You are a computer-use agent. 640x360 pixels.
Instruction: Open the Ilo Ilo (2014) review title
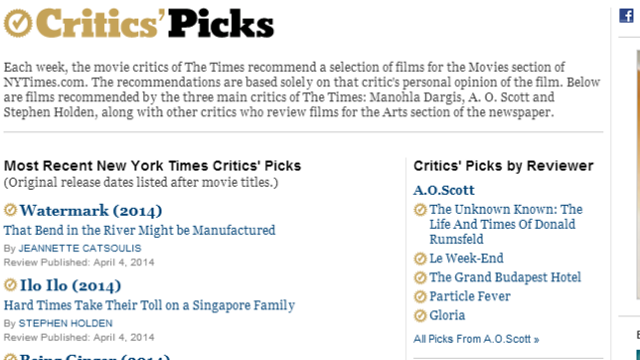click(x=70, y=286)
